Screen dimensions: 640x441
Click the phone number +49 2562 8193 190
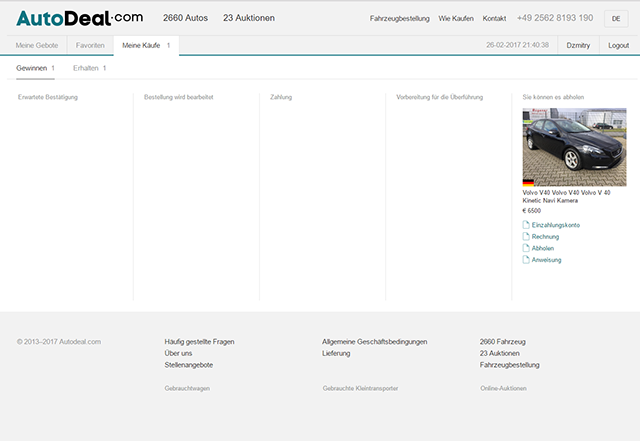pos(555,18)
